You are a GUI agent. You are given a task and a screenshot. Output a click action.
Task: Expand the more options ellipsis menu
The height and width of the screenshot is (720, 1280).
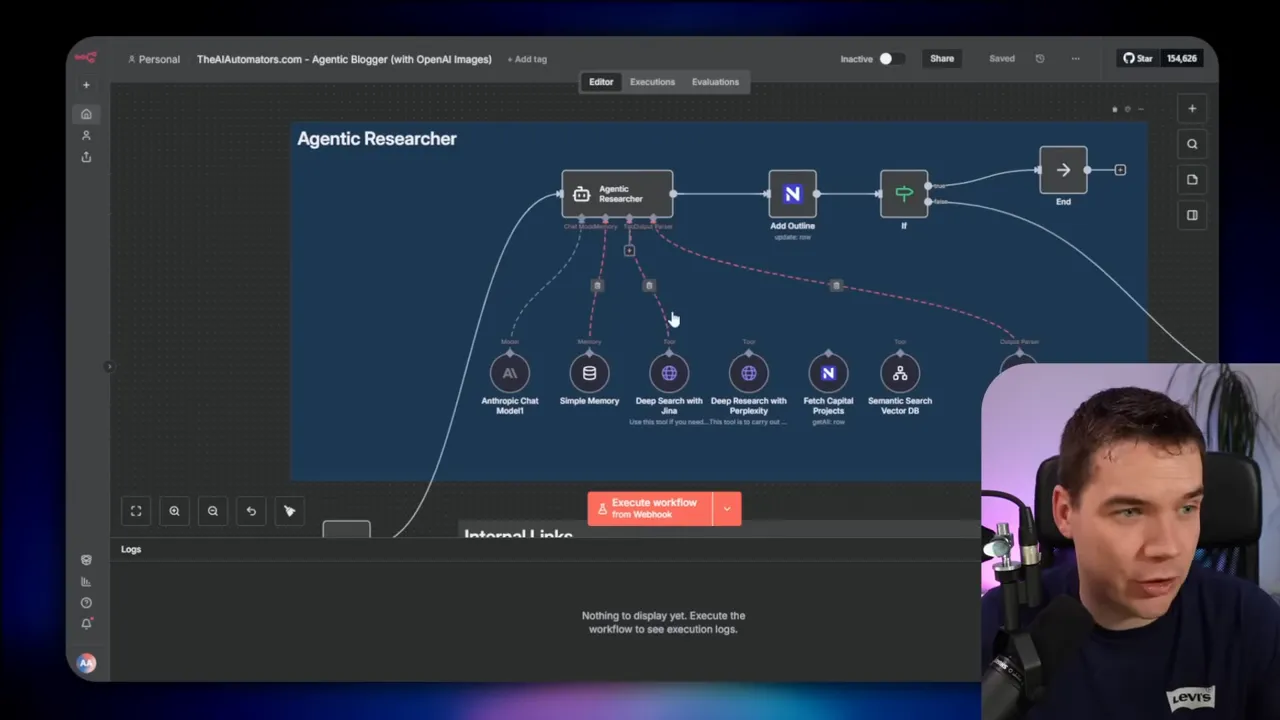tap(1075, 58)
